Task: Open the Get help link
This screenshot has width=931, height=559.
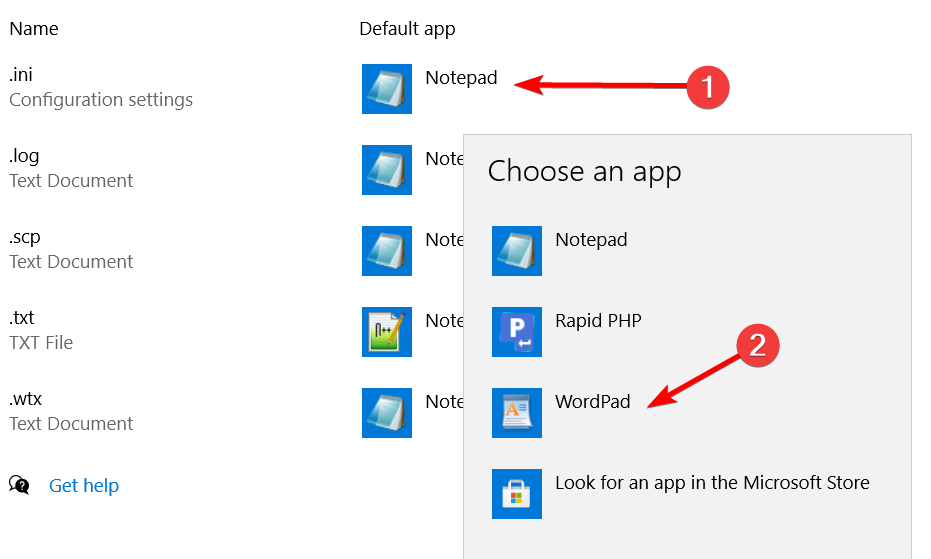Action: tap(84, 486)
